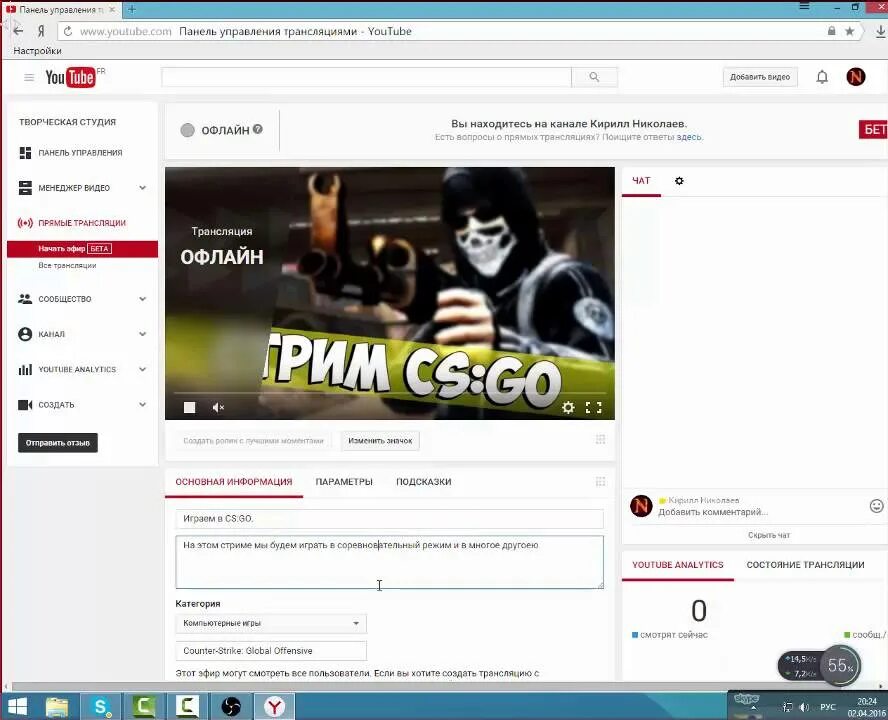Follow the здесь link about live streams
This screenshot has width=888, height=720.
(689, 137)
